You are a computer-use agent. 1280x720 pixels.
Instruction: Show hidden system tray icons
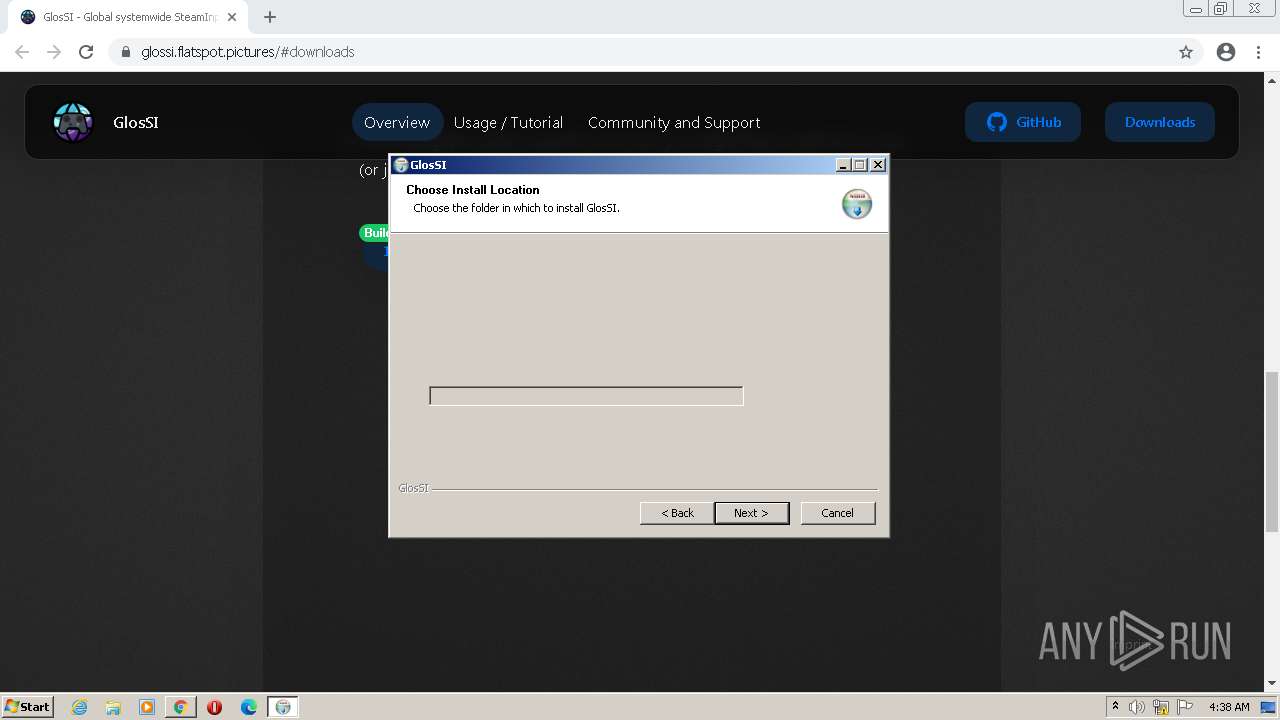(1115, 706)
